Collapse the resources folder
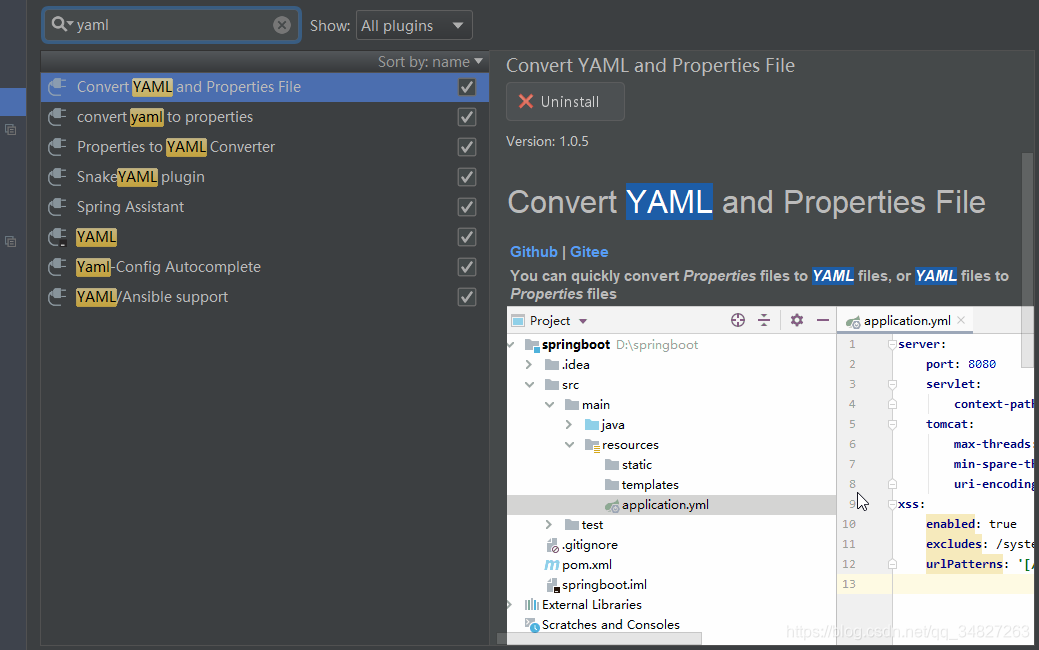Viewport: 1039px width, 650px height. pyautogui.click(x=569, y=445)
